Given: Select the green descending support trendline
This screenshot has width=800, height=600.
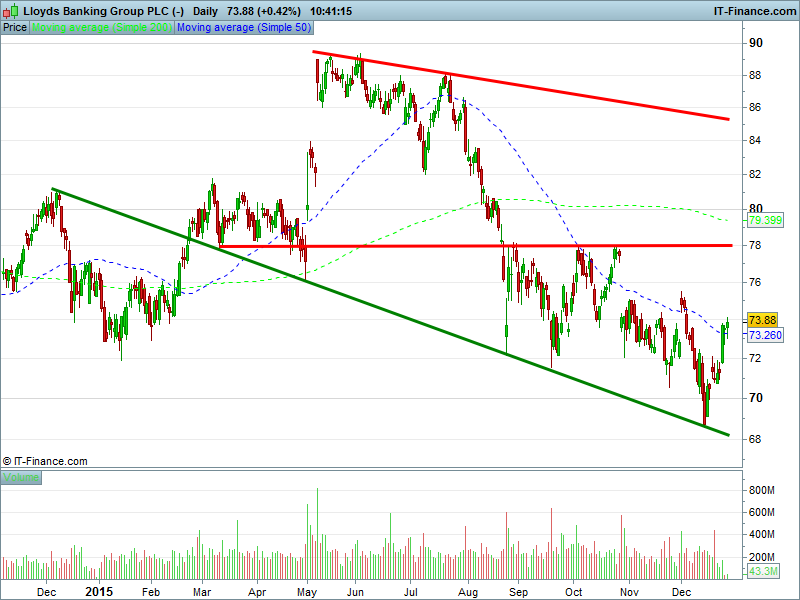Looking at the screenshot, I should click(388, 311).
